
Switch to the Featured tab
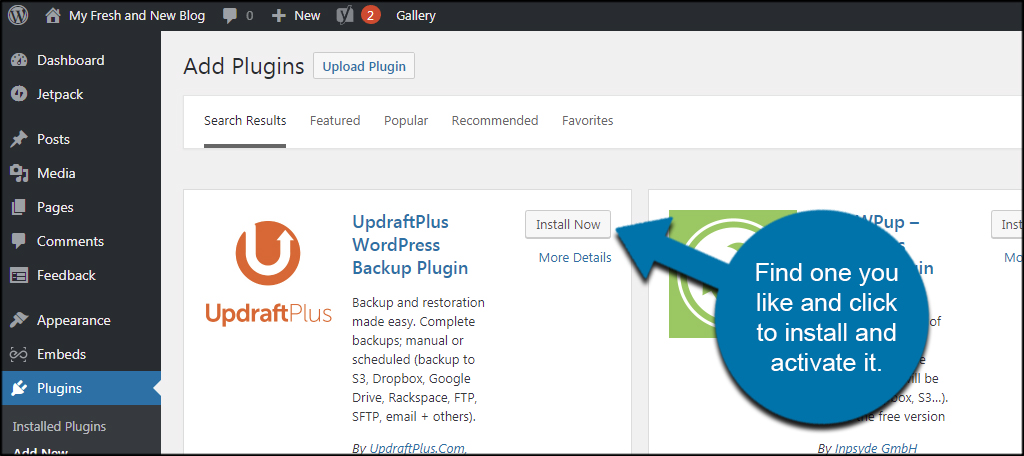[x=335, y=121]
